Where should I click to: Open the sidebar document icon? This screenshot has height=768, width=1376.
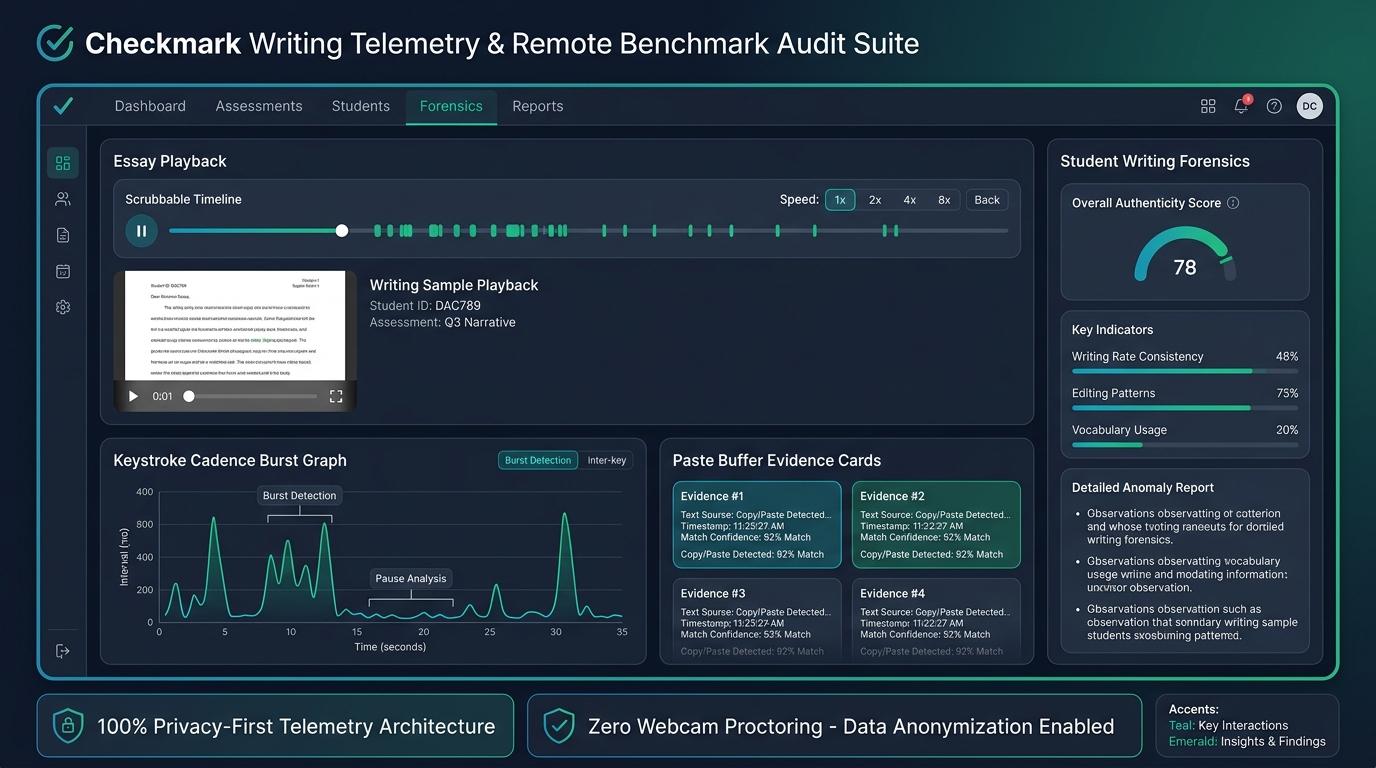[63, 235]
